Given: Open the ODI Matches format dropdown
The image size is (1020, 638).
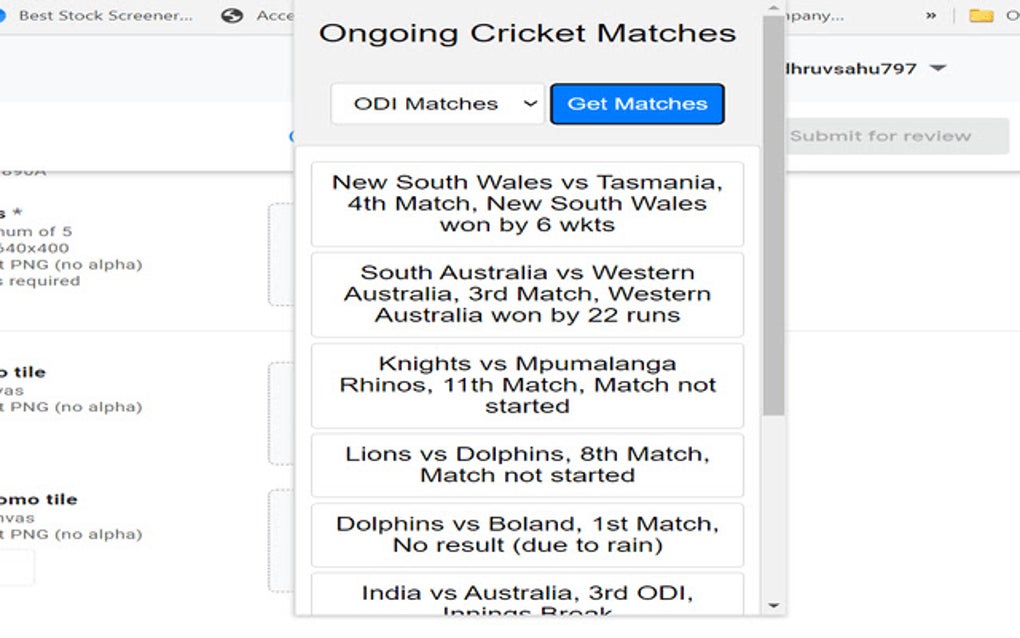Looking at the screenshot, I should [x=437, y=104].
